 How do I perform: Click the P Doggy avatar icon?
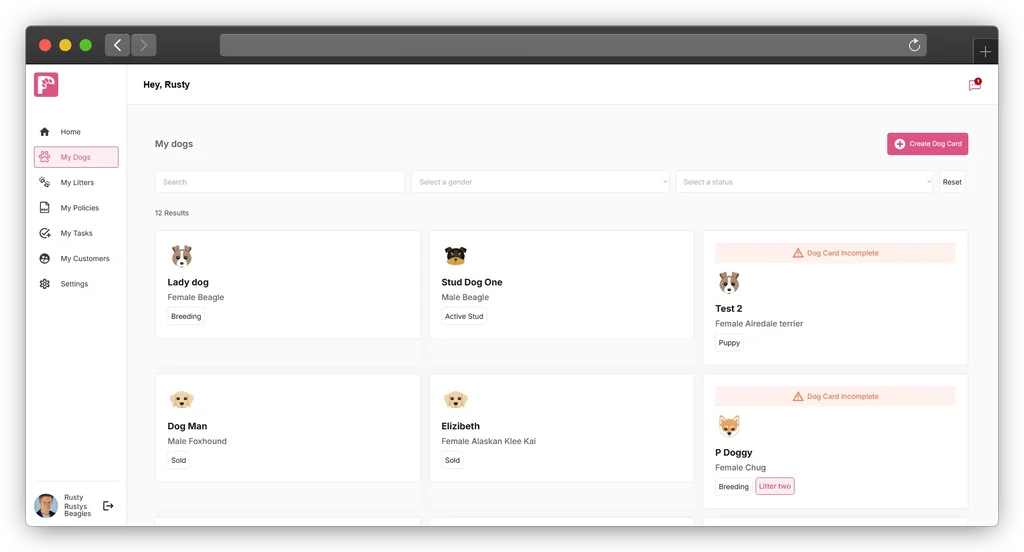tap(729, 426)
